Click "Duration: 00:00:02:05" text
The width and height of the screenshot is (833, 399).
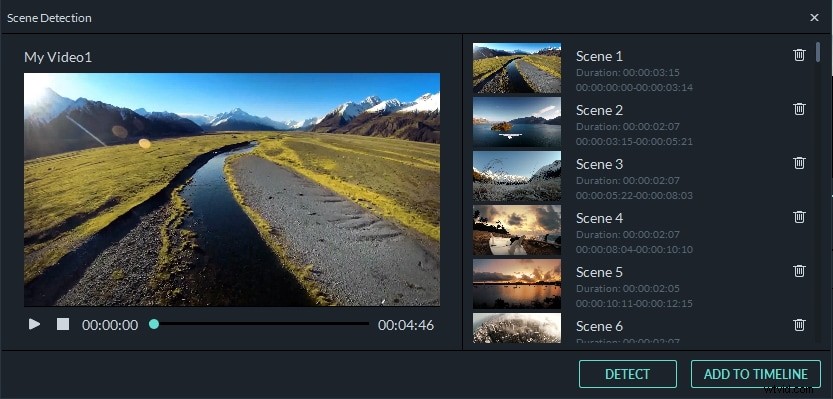(627, 288)
